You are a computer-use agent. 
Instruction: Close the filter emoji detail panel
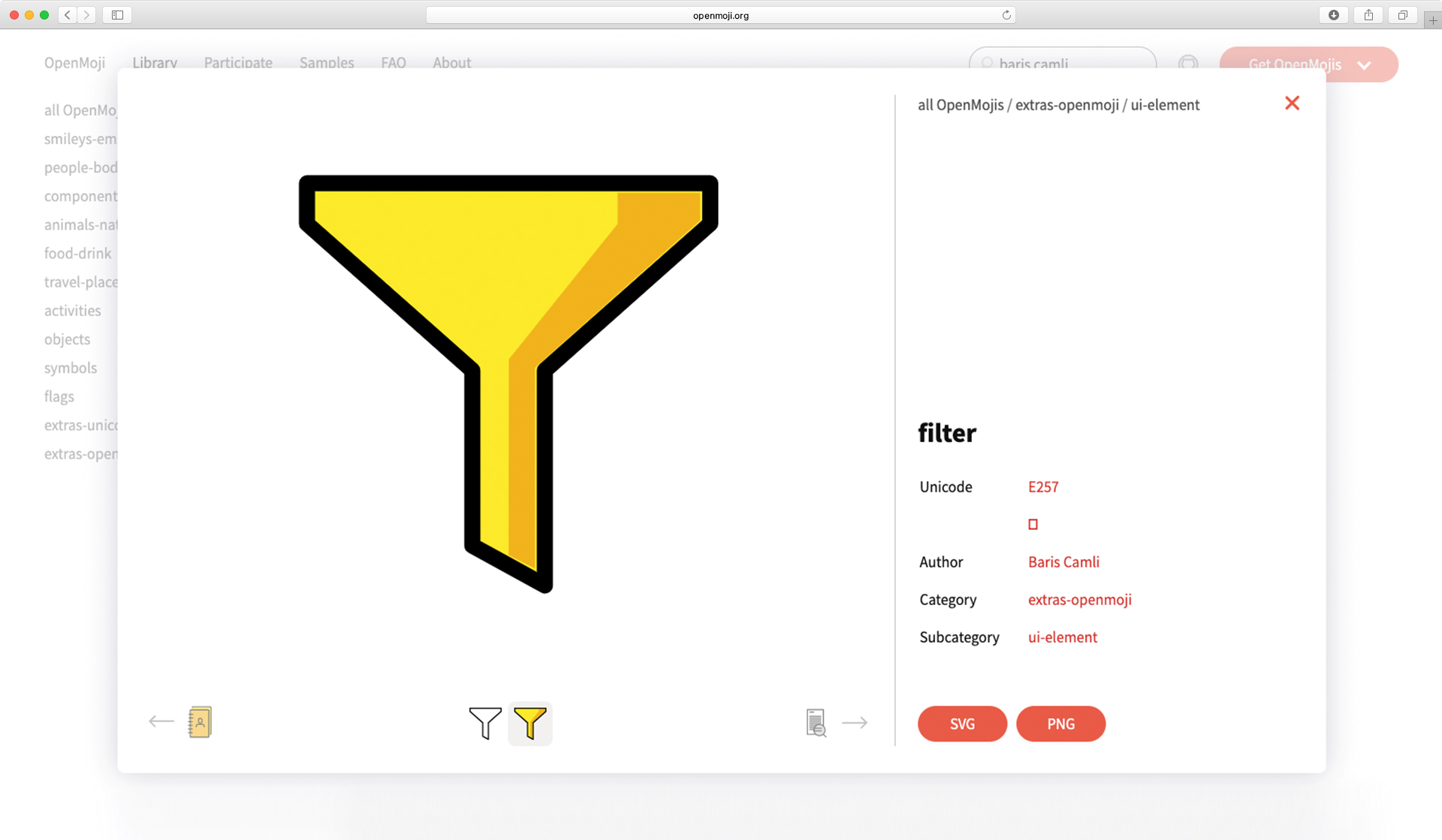[x=1292, y=103]
